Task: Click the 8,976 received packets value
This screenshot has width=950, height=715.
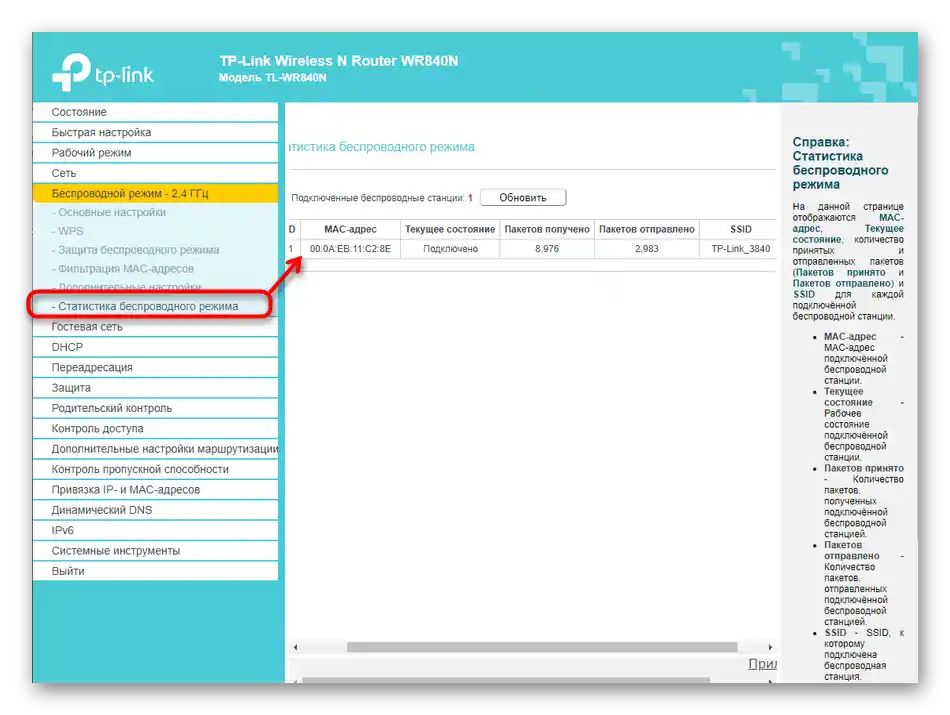Action: click(x=546, y=248)
